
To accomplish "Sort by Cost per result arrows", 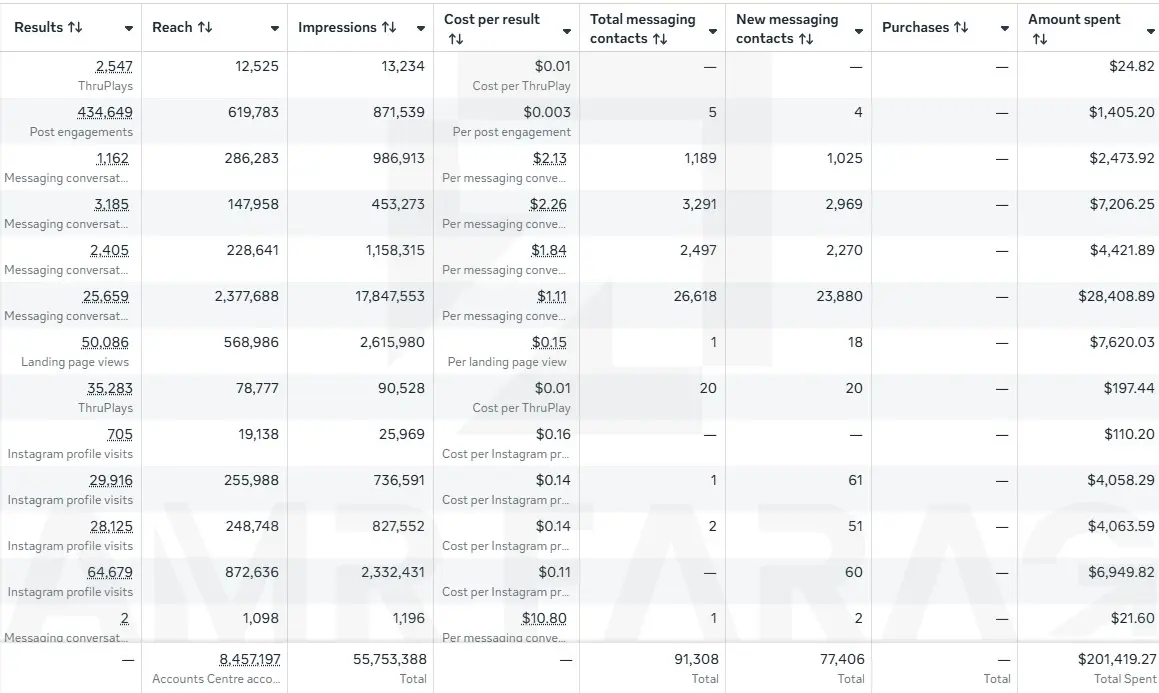I will 456,39.
